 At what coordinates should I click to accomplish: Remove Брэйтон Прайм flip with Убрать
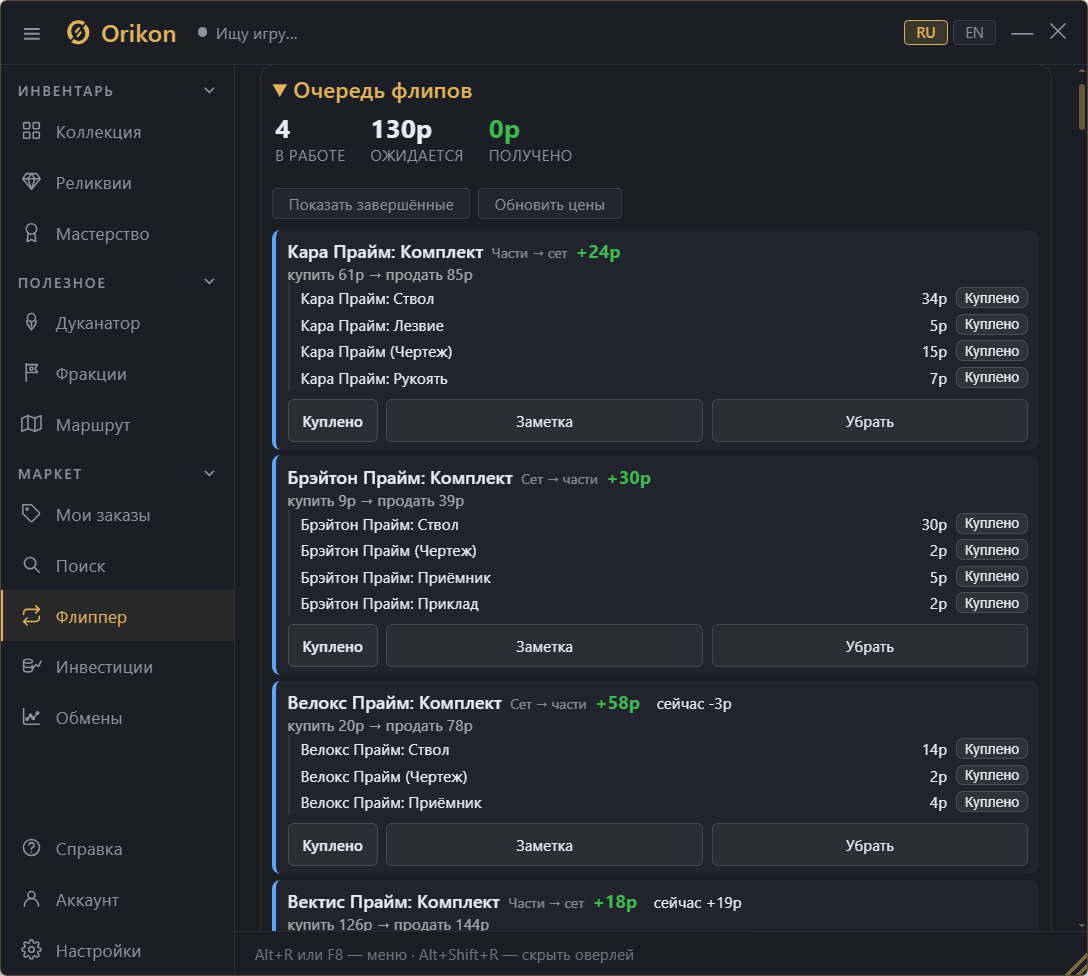pyautogui.click(x=869, y=646)
